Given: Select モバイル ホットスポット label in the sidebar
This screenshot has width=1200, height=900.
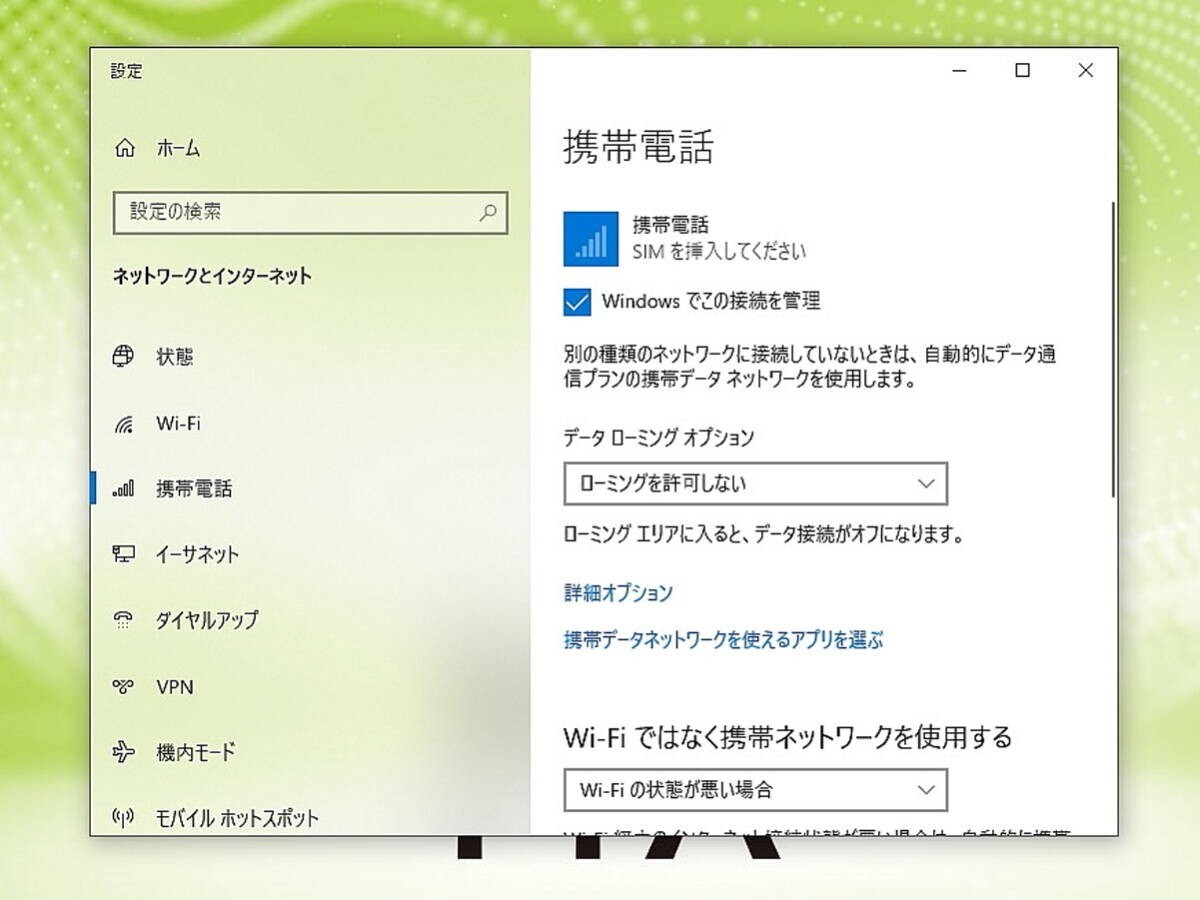Looking at the screenshot, I should (x=238, y=818).
